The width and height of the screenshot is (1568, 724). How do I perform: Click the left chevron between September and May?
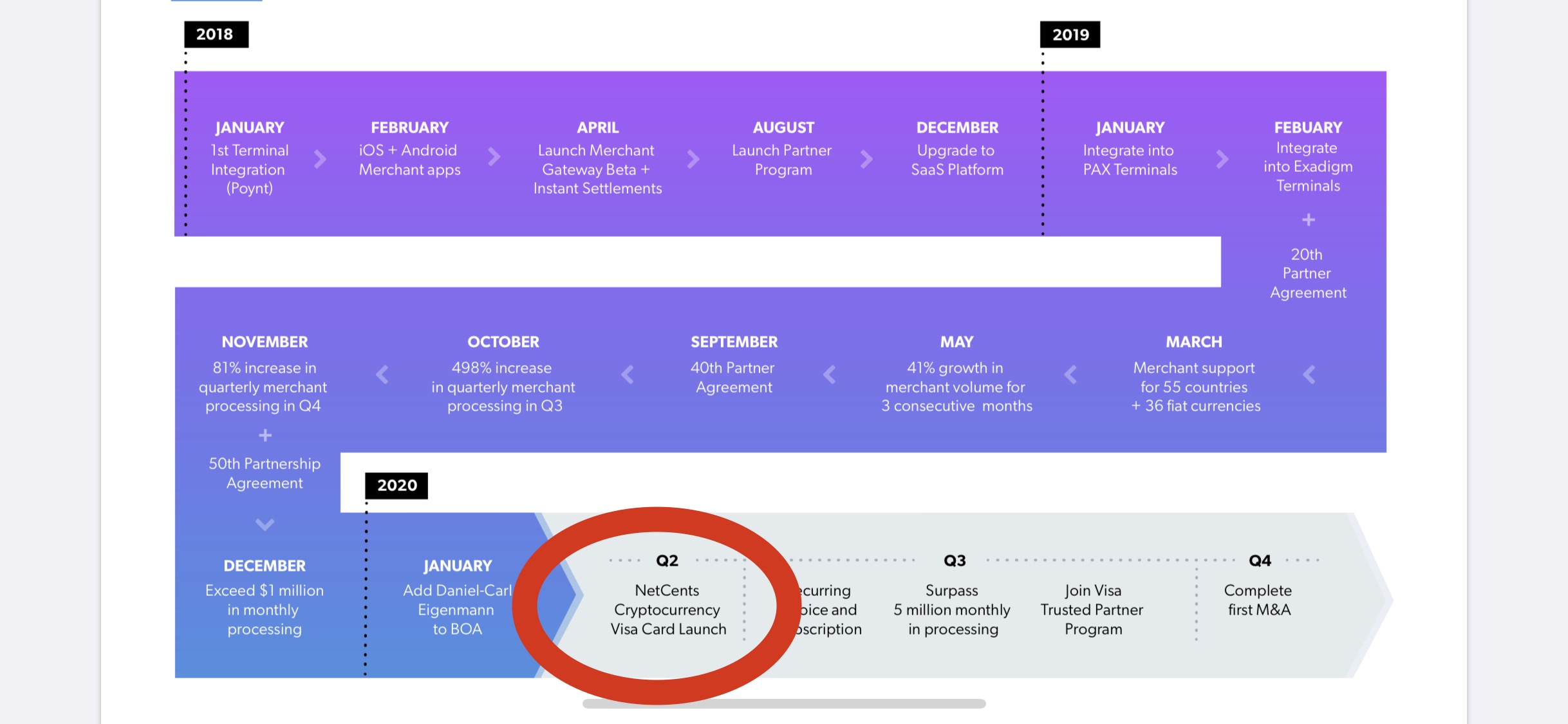830,375
